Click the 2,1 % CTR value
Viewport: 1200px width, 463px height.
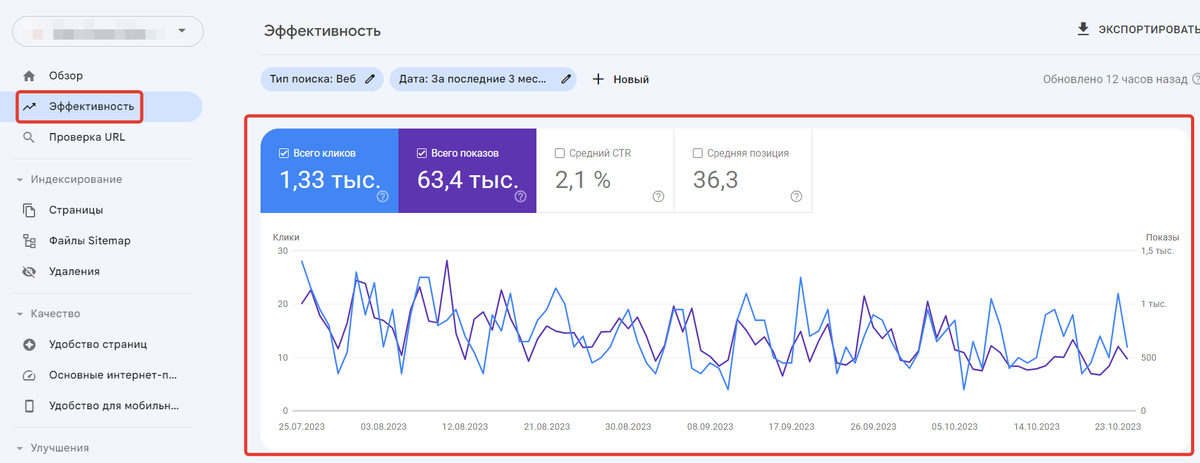pos(582,180)
